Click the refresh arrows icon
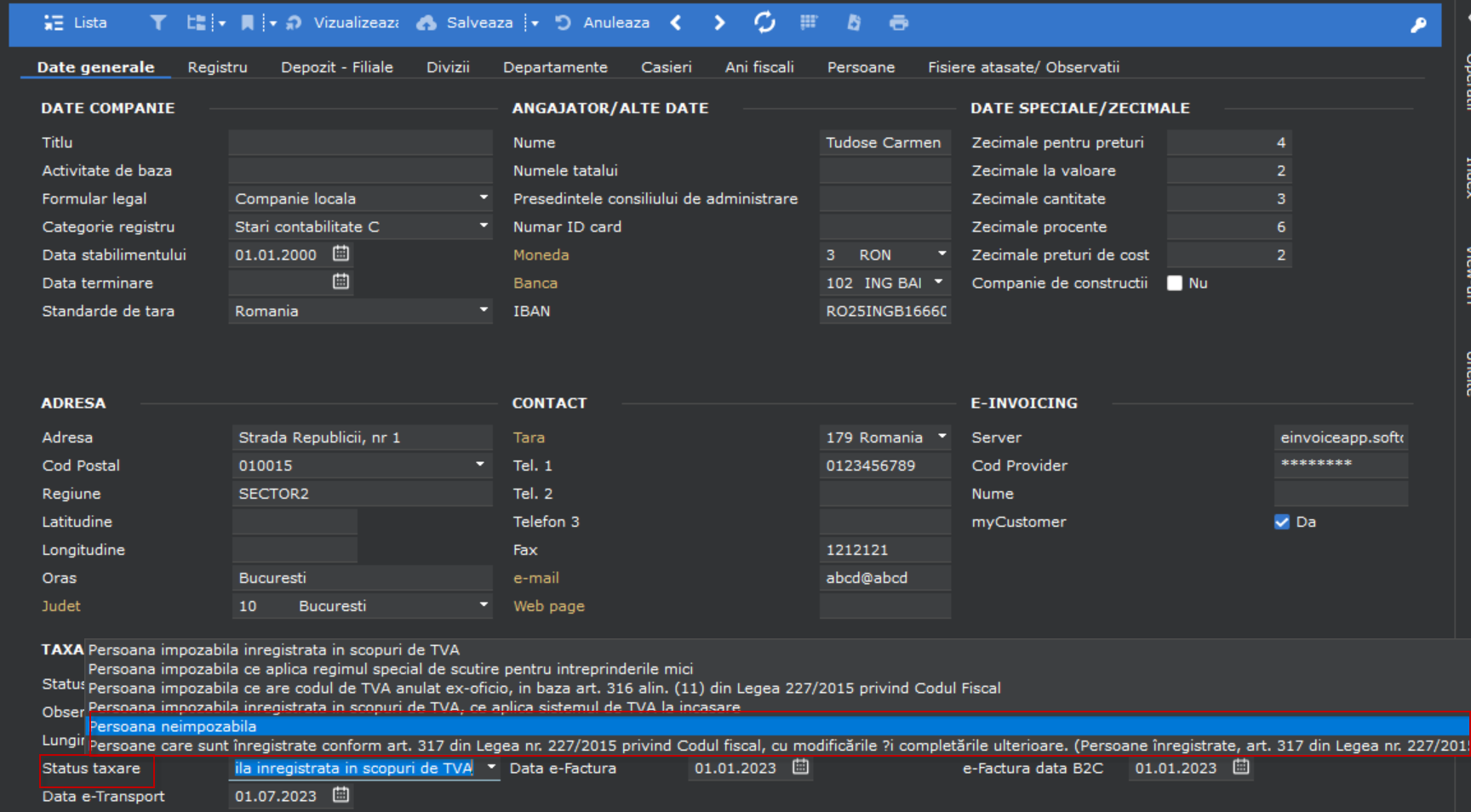Screen dimensions: 1471x812 [x=764, y=23]
